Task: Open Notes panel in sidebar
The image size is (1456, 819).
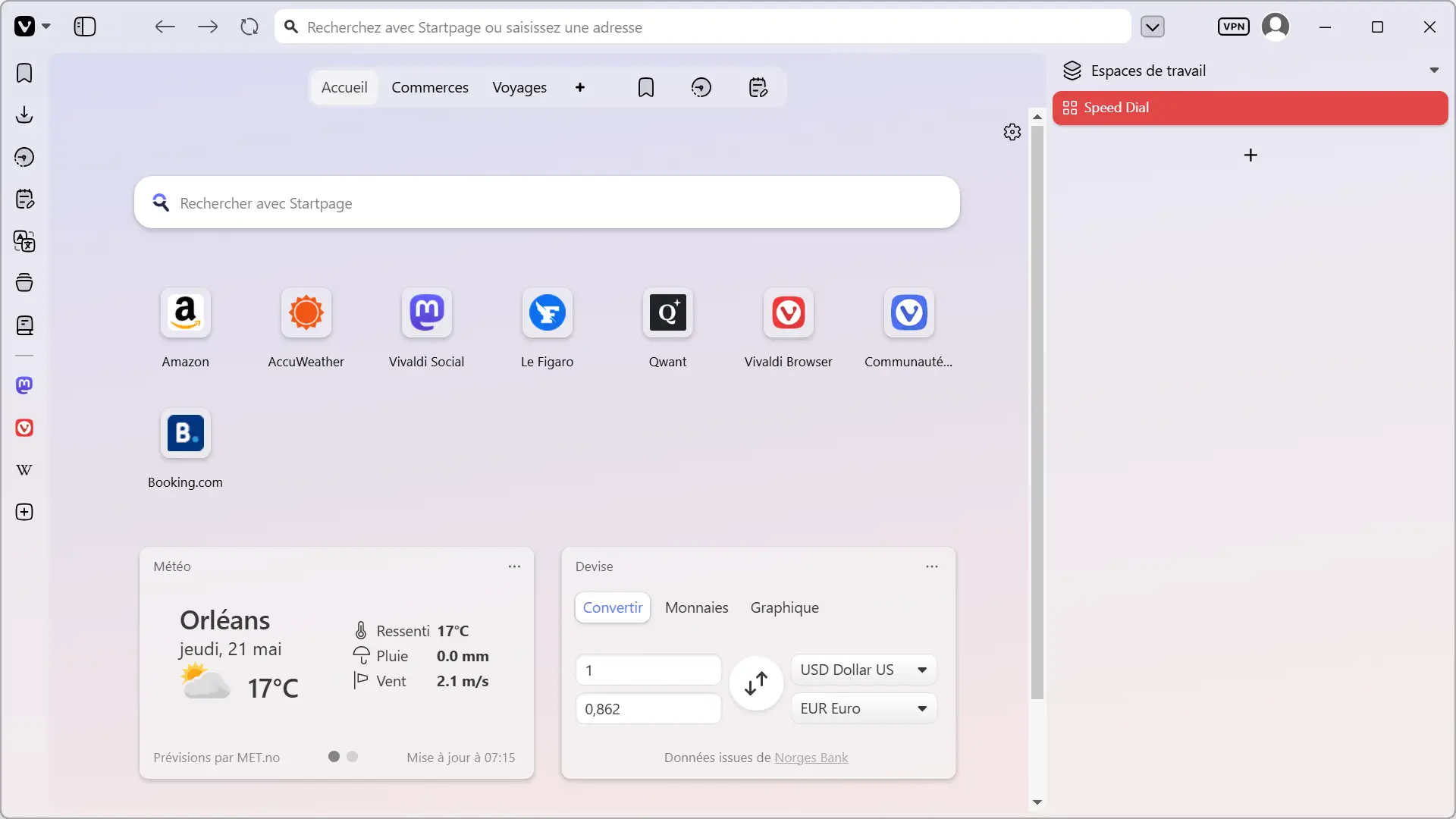Action: (24, 199)
